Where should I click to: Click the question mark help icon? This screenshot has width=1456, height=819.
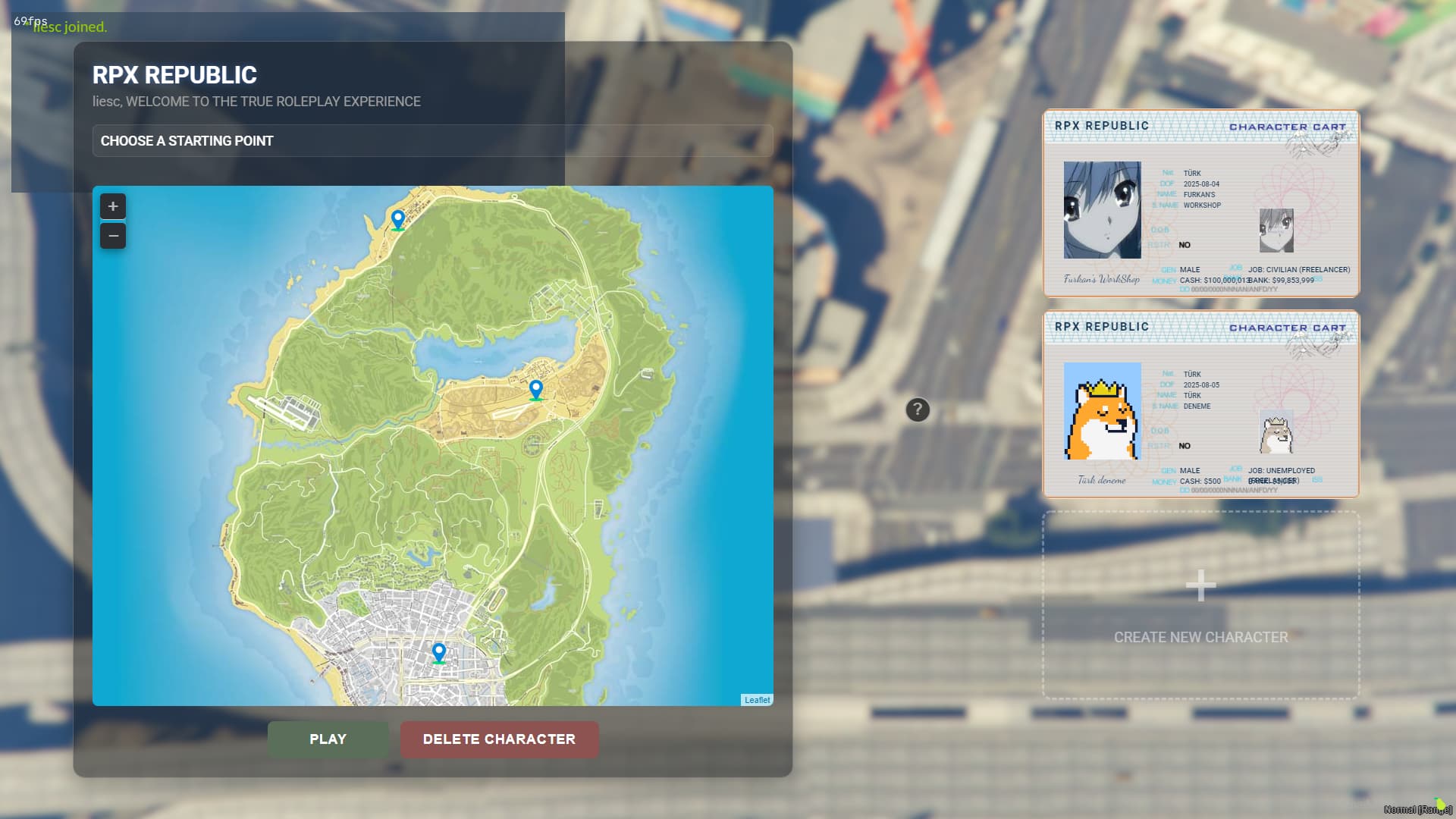click(918, 409)
